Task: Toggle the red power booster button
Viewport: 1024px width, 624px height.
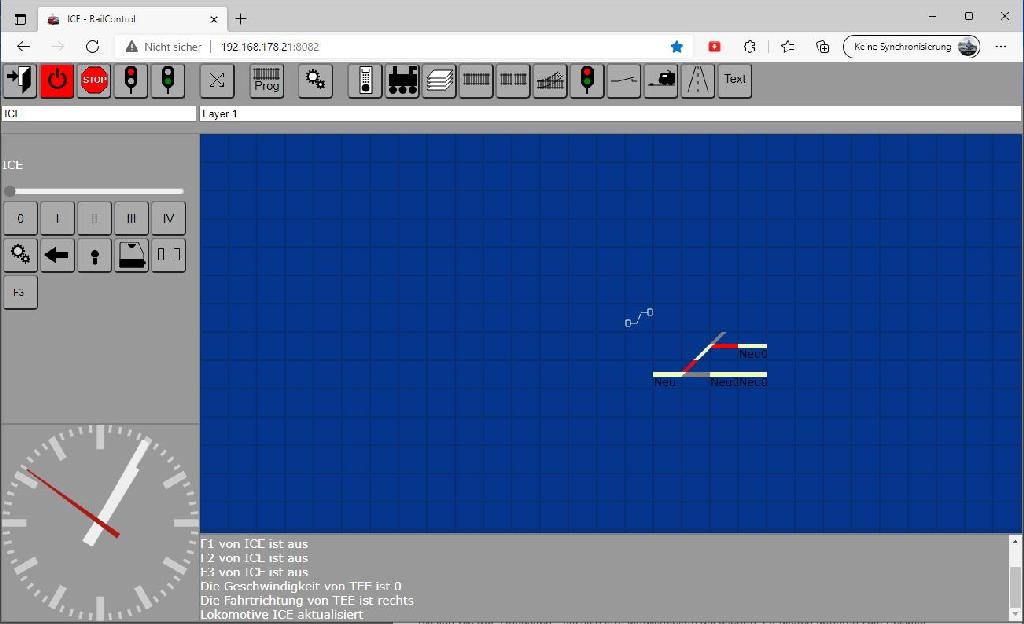Action: pos(57,80)
